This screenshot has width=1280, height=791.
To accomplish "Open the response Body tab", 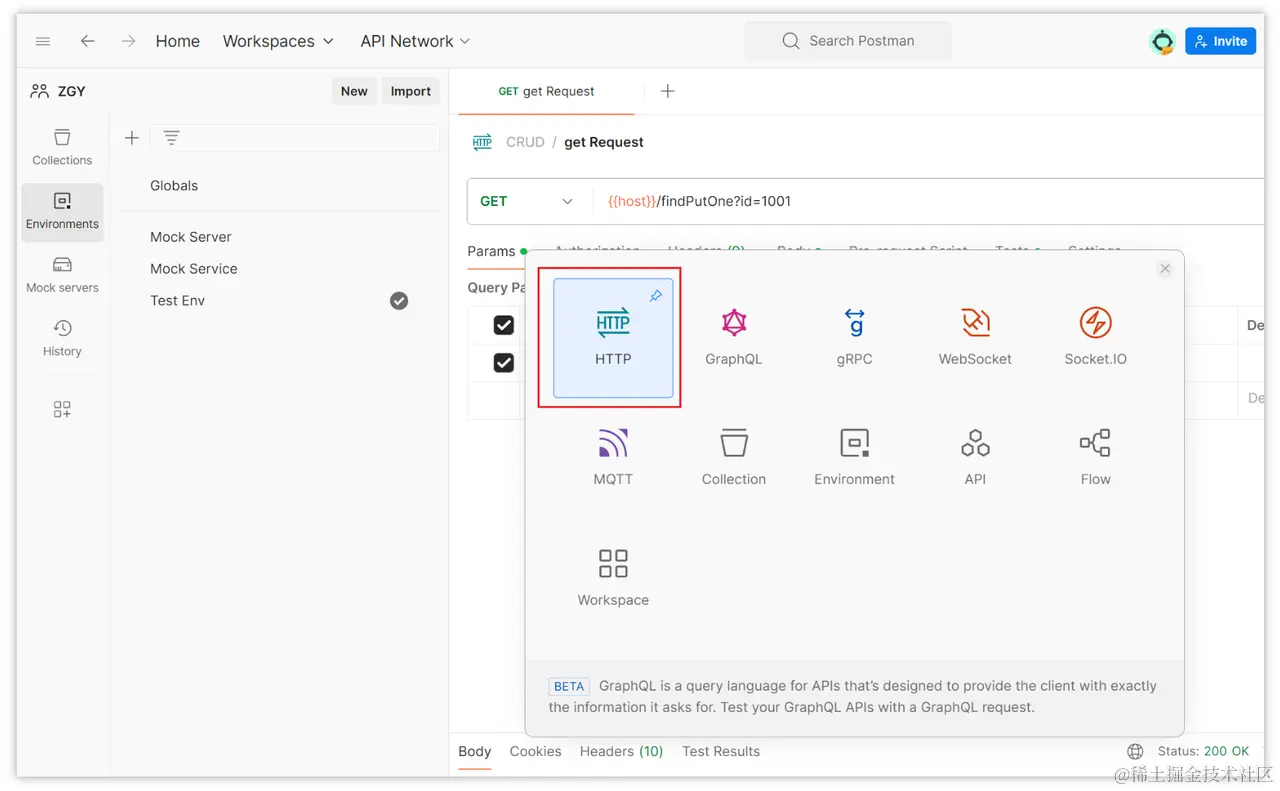I will click(x=475, y=751).
